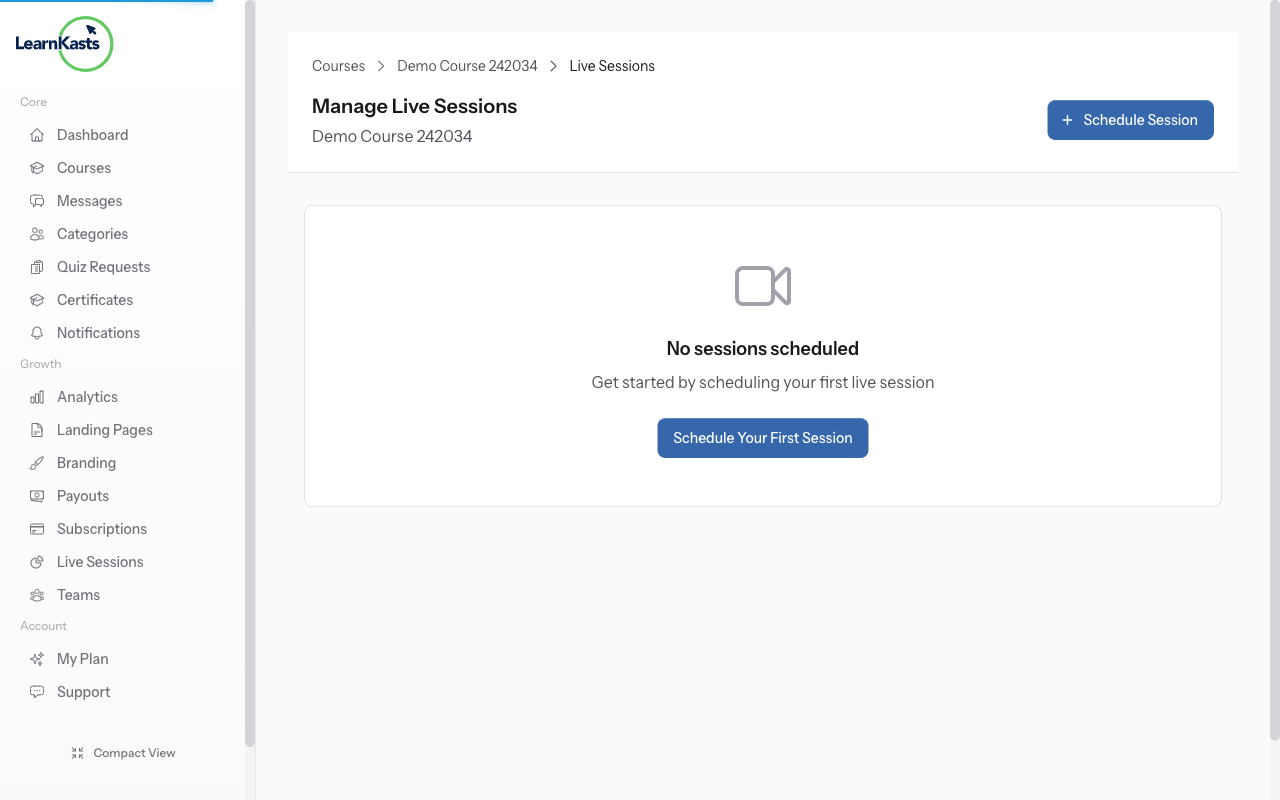Viewport: 1280px width, 800px height.
Task: Select the Certificates icon
Action: pos(37,299)
